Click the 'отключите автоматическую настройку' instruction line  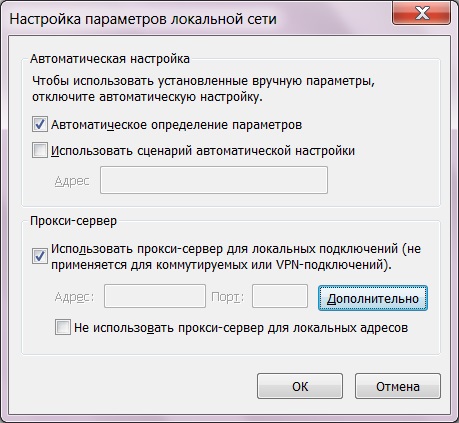[147, 97]
